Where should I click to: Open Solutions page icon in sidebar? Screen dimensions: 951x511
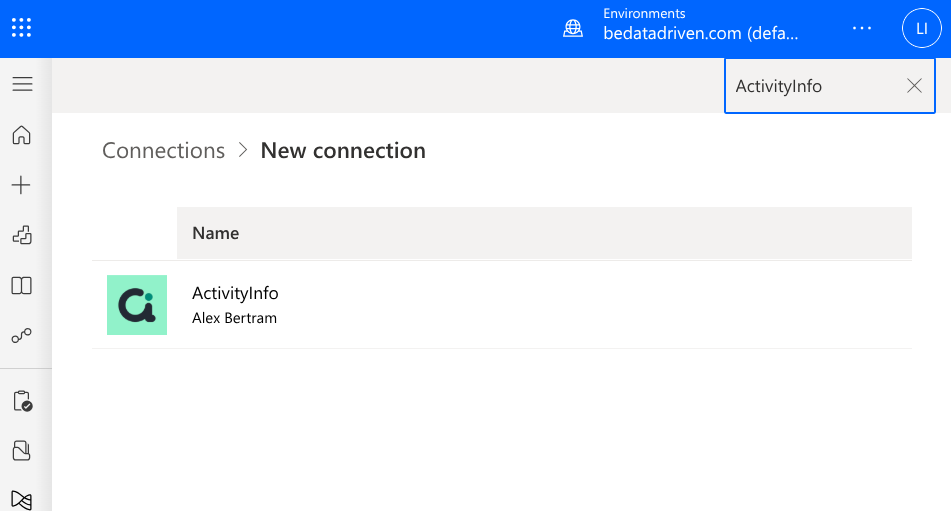[21, 450]
